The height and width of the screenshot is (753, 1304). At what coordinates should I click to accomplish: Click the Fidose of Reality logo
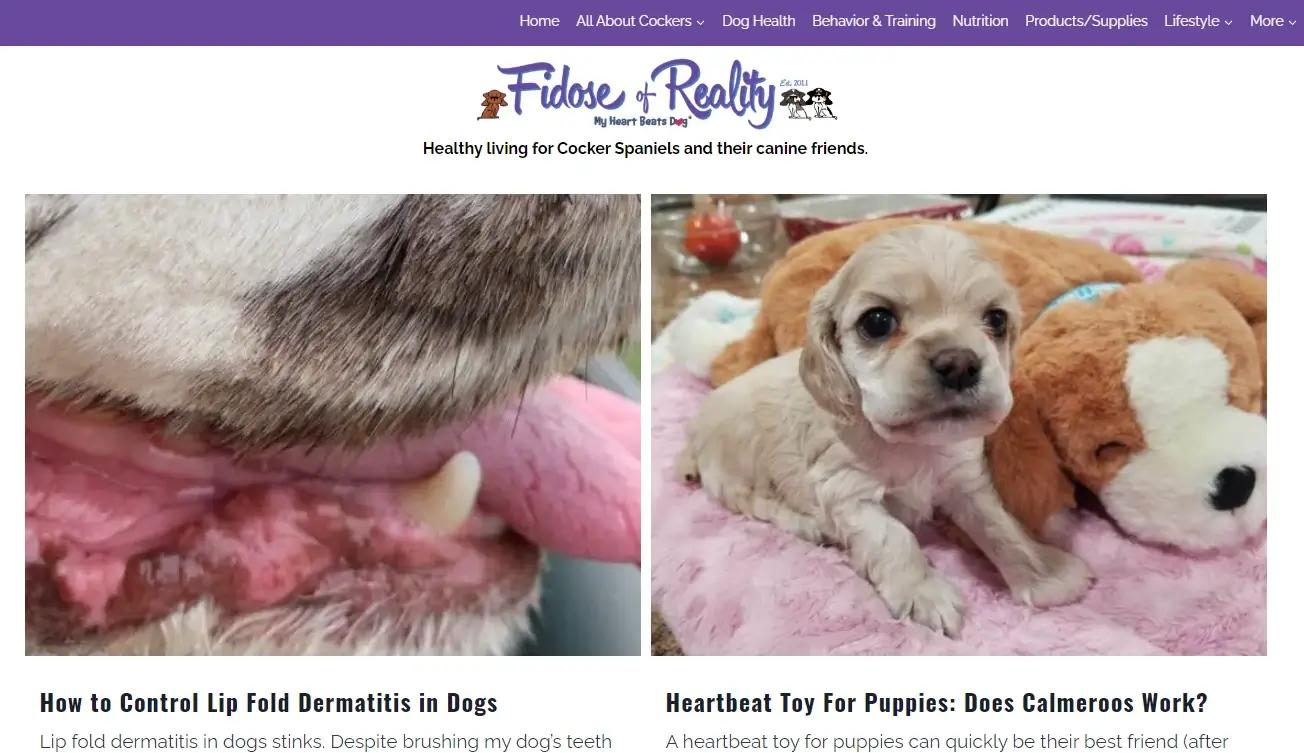[657, 94]
